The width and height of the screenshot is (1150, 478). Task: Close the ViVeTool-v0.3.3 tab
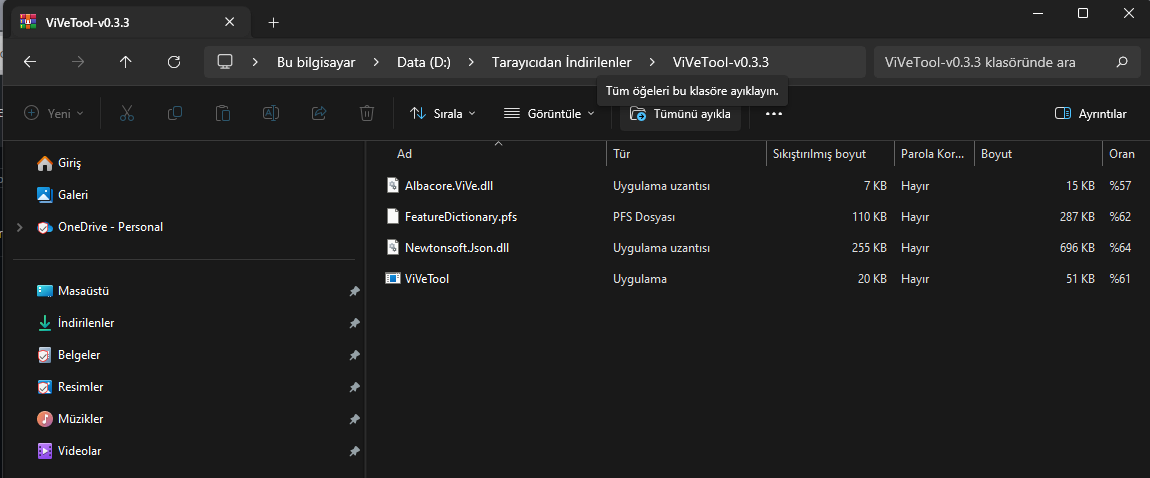click(230, 22)
